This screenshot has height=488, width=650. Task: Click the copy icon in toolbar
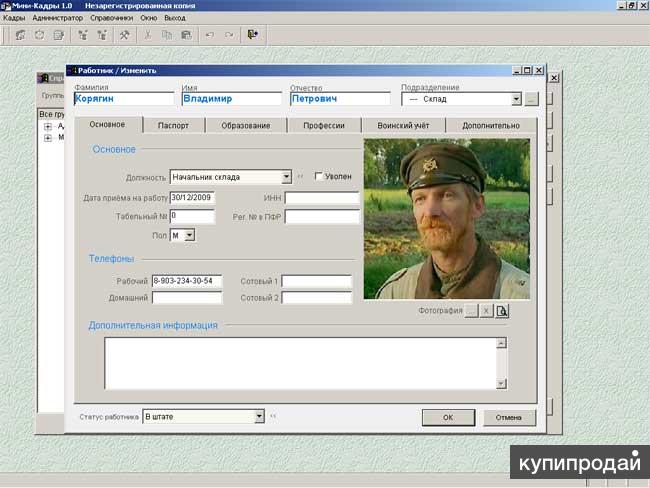(168, 34)
